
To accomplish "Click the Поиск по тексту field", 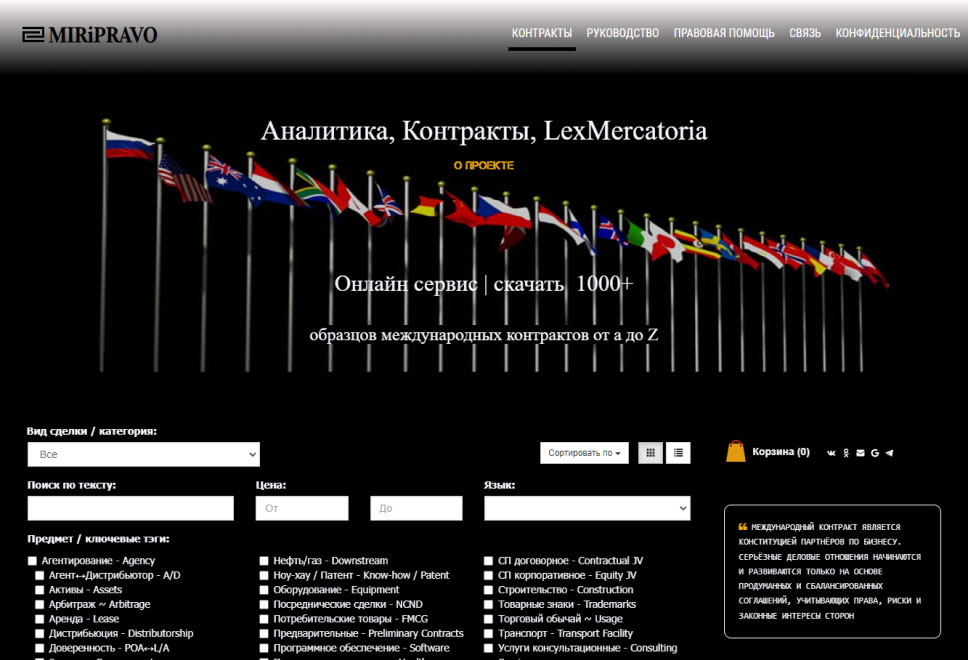I will (130, 509).
